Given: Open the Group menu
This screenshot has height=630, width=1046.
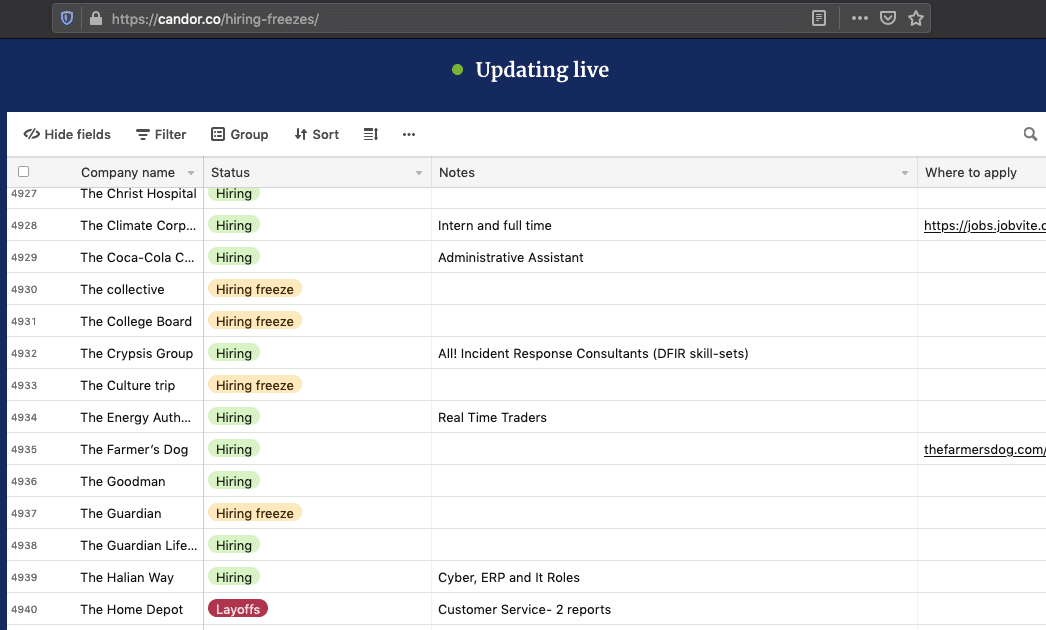Looking at the screenshot, I should pos(239,134).
